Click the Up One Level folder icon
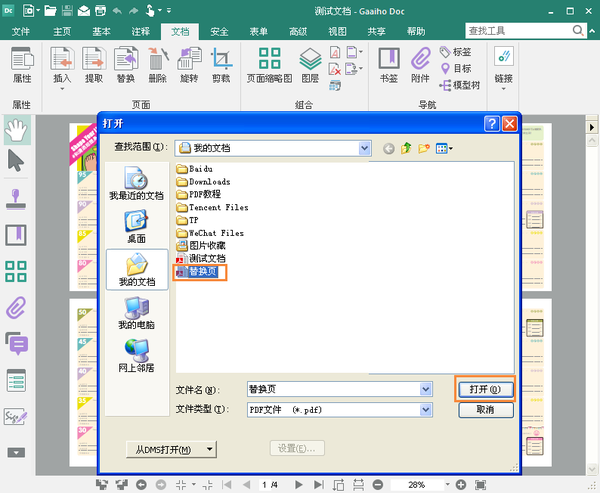The height and width of the screenshot is (493, 600). (406, 148)
